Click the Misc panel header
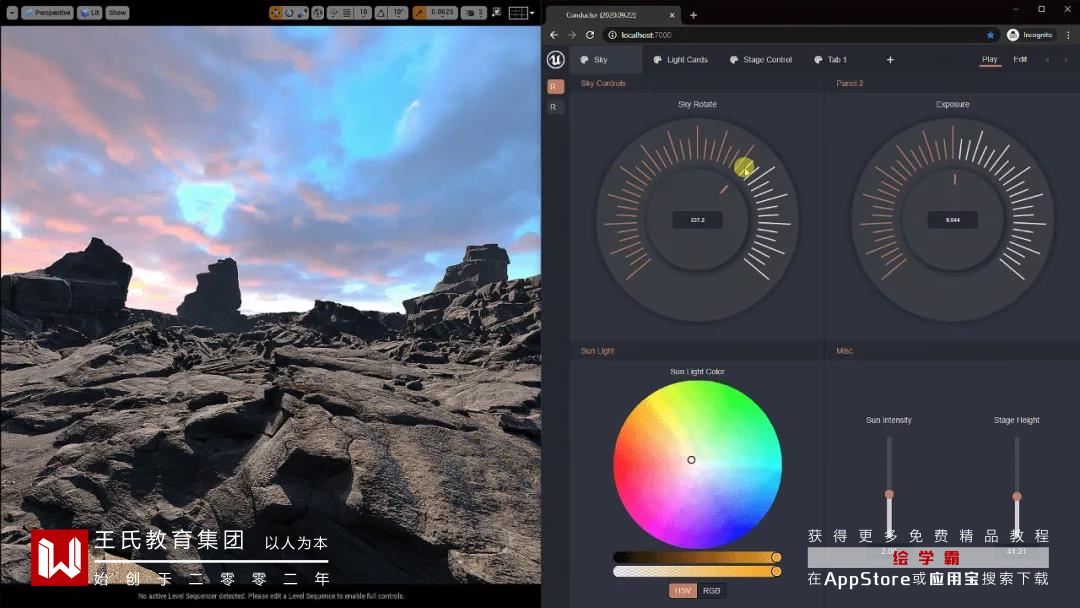The height and width of the screenshot is (608, 1080). [844, 351]
